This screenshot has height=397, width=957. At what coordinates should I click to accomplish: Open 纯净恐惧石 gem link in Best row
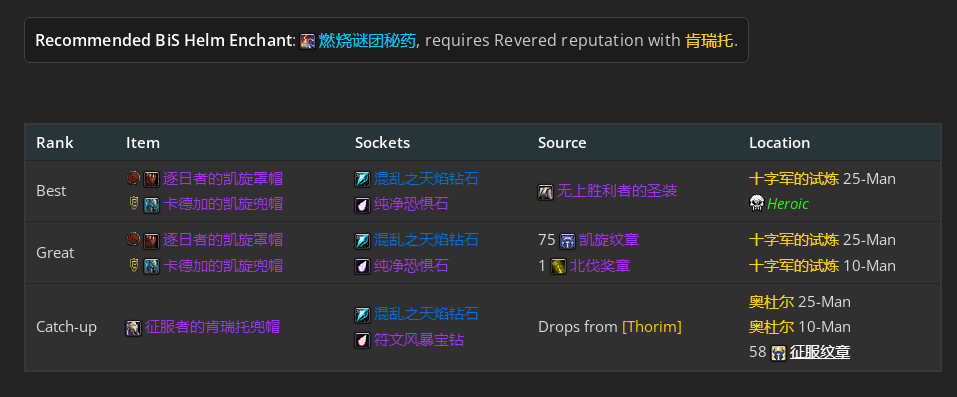point(411,204)
